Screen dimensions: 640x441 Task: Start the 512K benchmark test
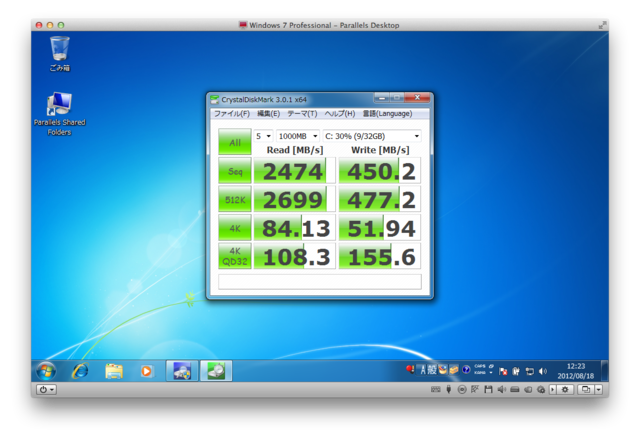pyautogui.click(x=235, y=199)
